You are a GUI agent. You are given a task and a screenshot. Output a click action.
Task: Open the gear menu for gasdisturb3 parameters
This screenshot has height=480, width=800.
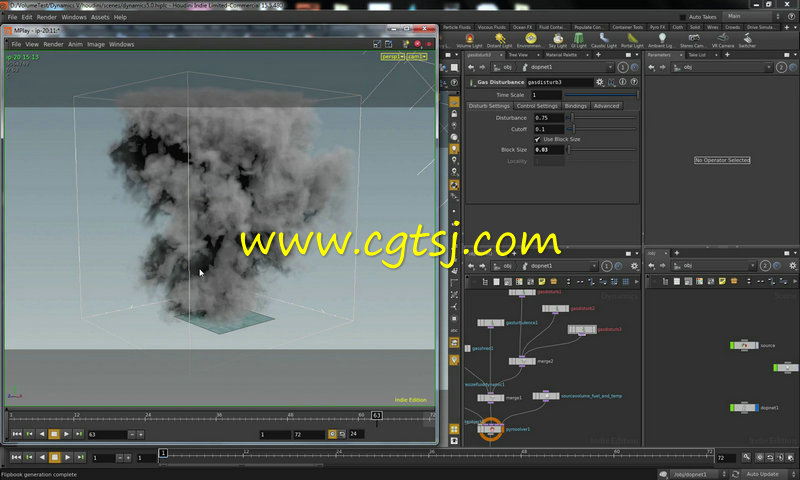click(599, 82)
